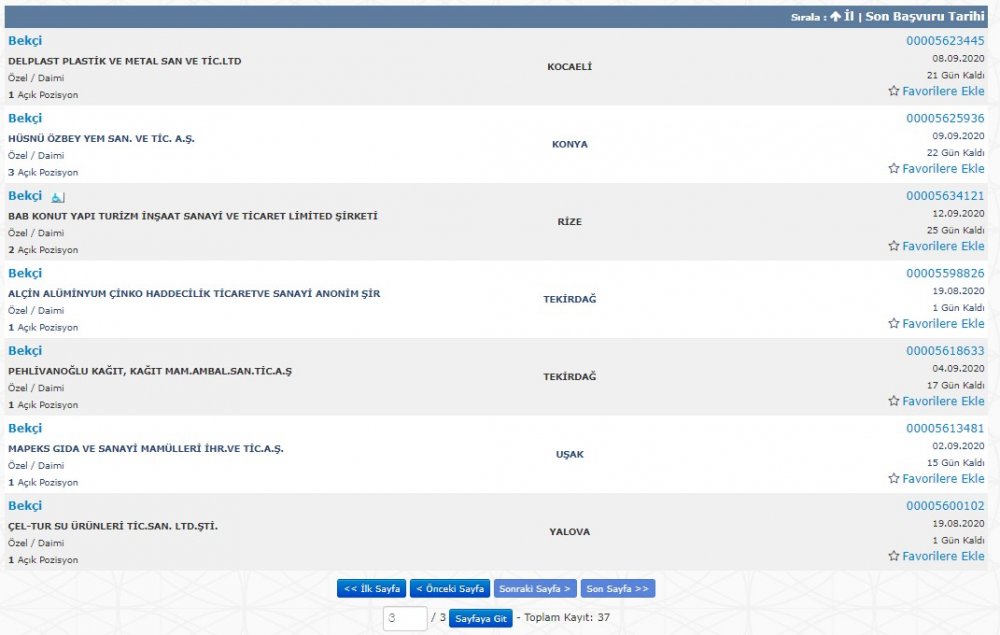Open listing number 00005625936
The width and height of the screenshot is (1000, 635).
pyautogui.click(x=945, y=118)
